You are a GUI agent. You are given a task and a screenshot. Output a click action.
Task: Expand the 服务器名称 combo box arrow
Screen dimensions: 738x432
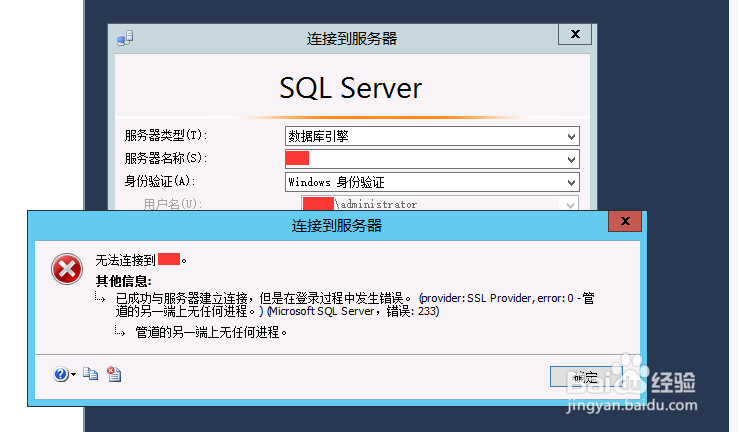[571, 159]
